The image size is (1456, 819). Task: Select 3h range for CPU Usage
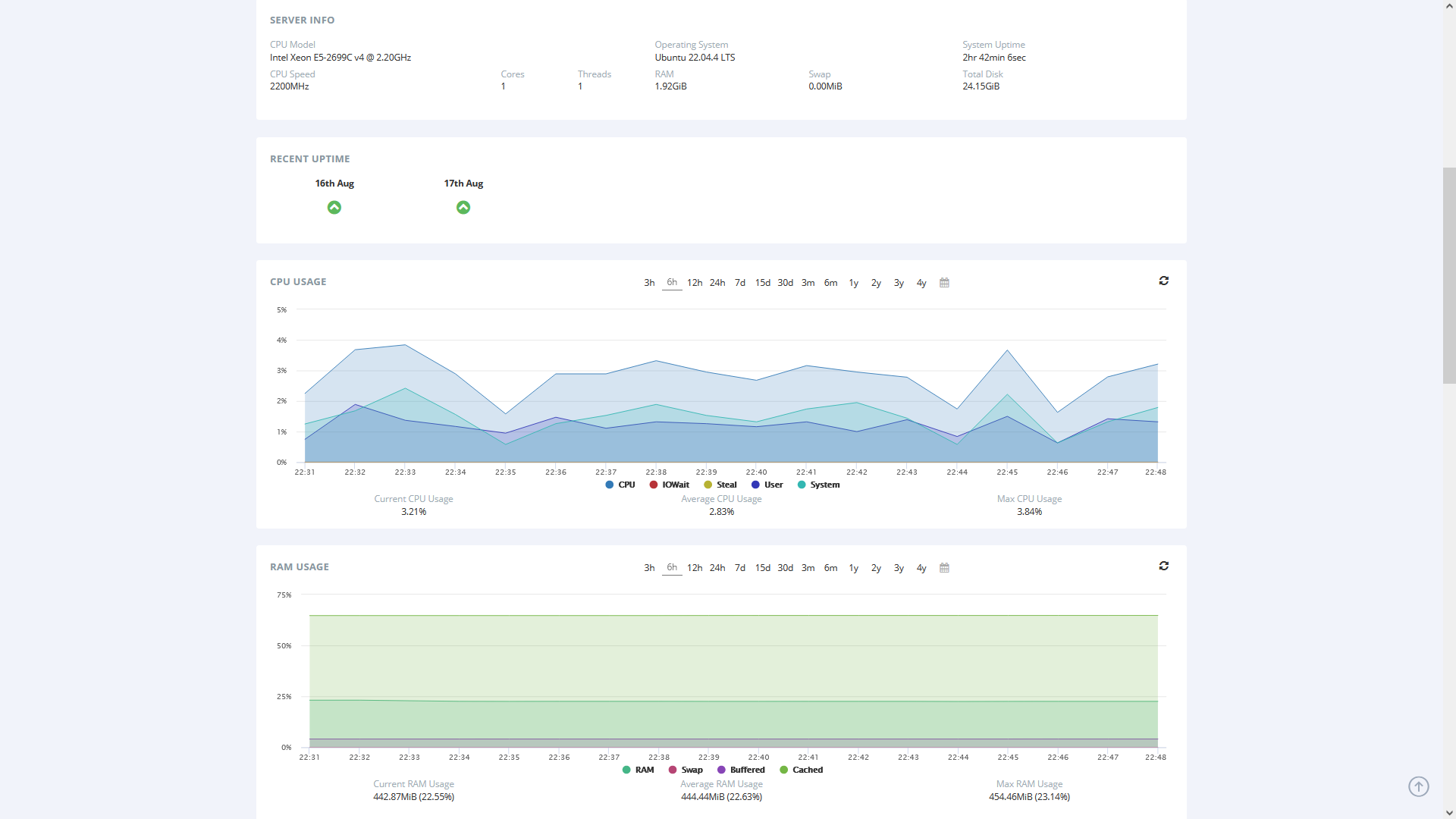649,283
